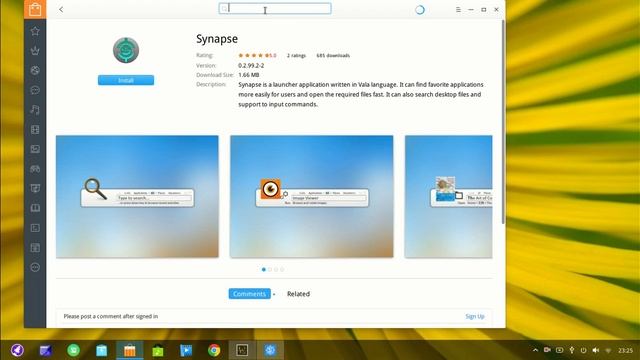
Task: Click the search input field
Action: coord(275,9)
